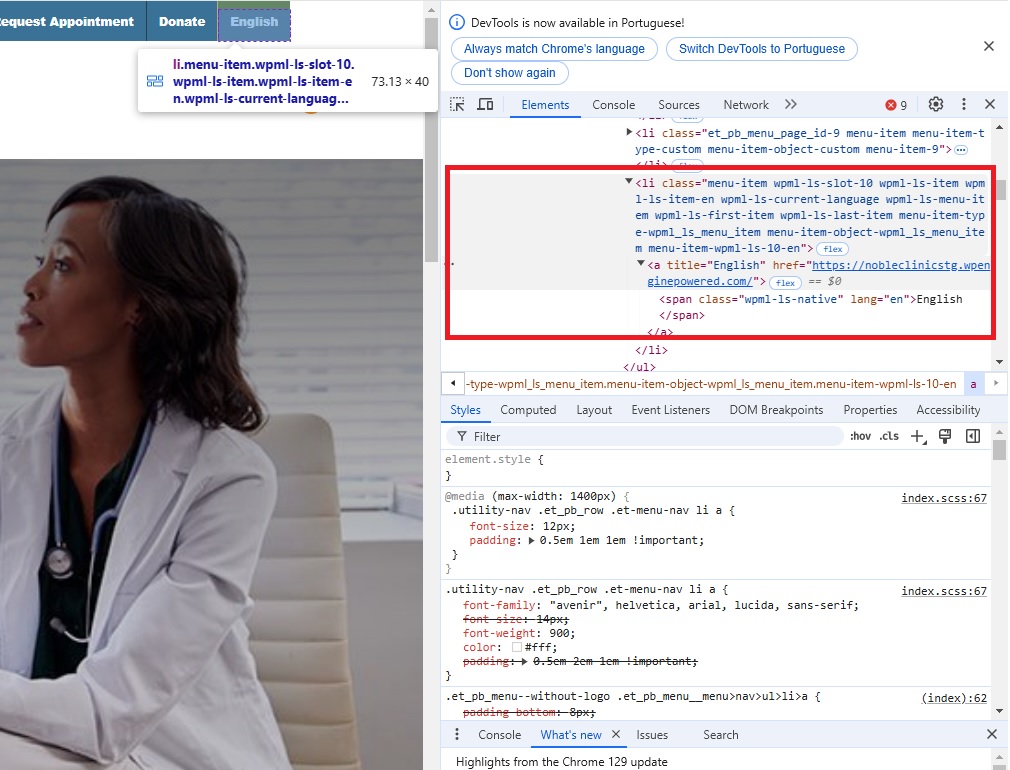Switch to the top Console tab
The height and width of the screenshot is (770, 1010).
(x=613, y=105)
